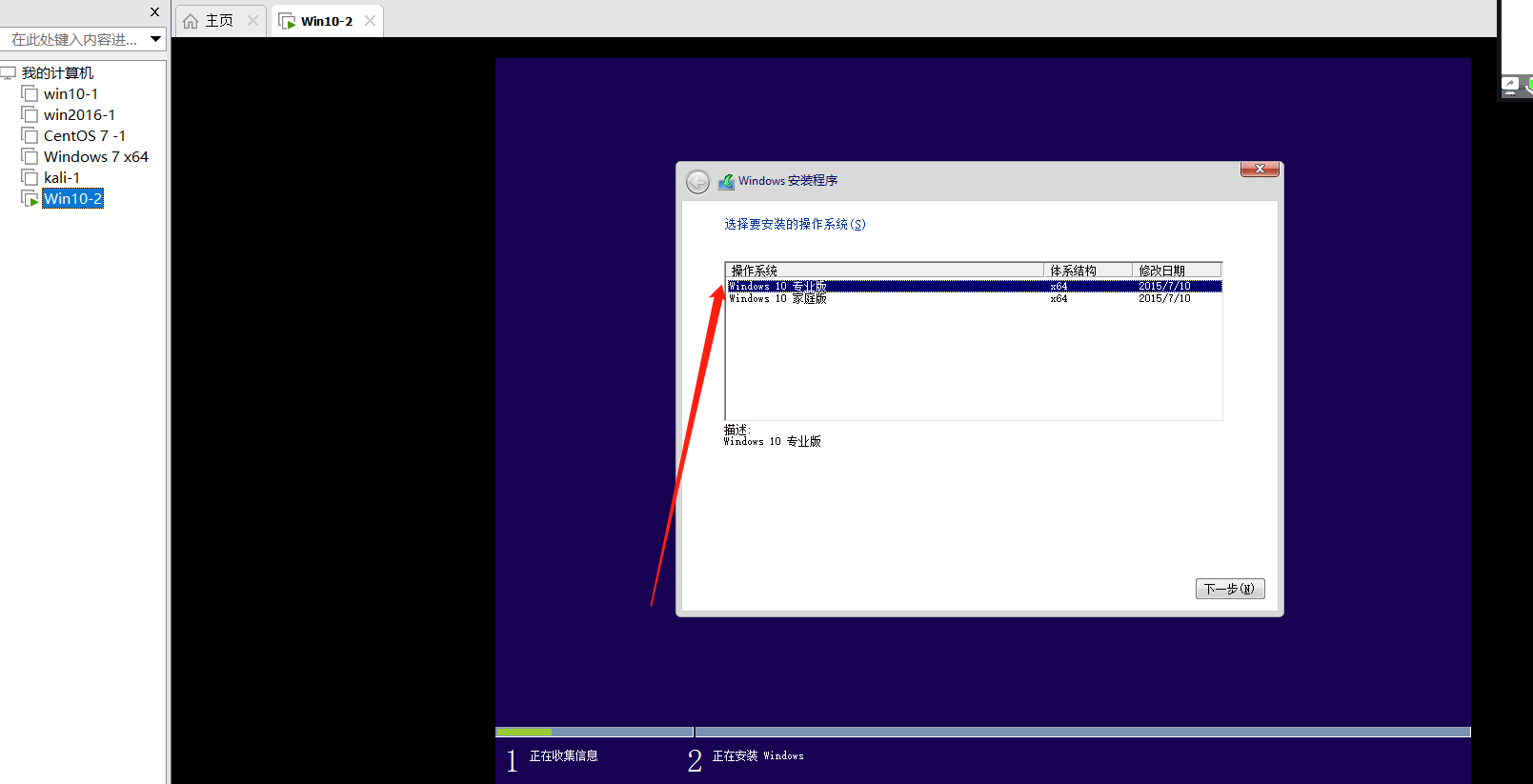Click the win10-1 VM icon
Viewport: 1533px width, 784px height.
30,93
